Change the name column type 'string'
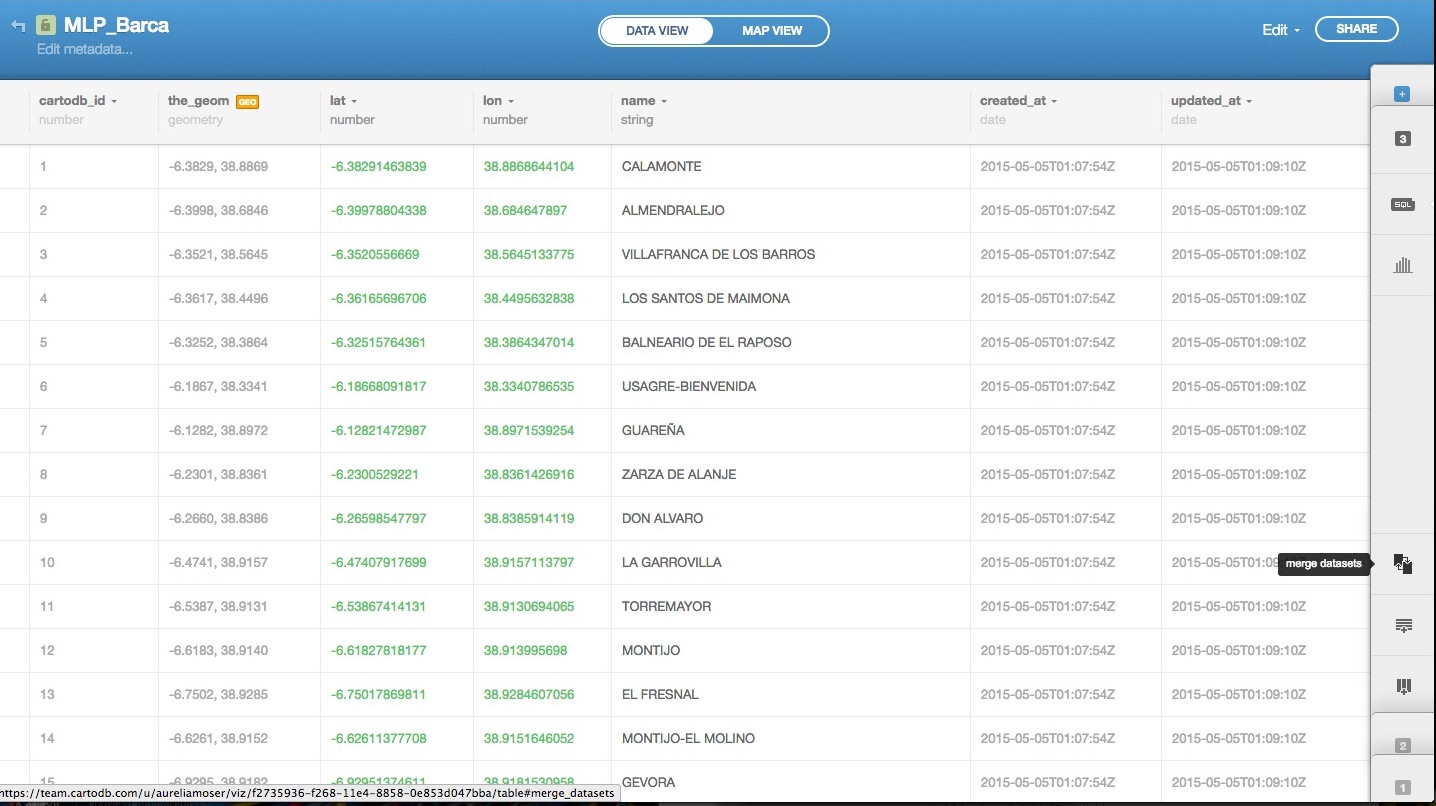This screenshot has height=806, width=1436. 637,120
